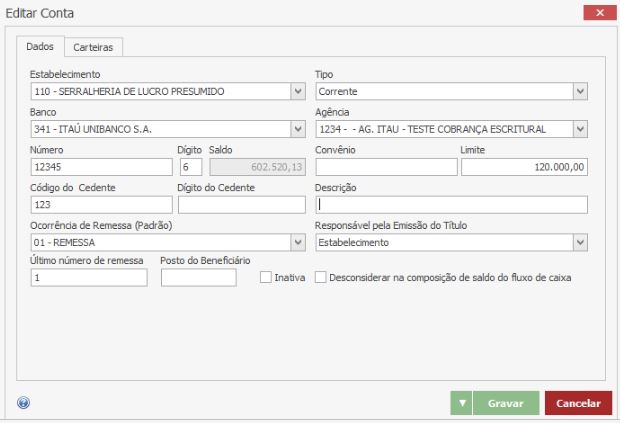
Task: Expand Ocorrência de Remessa dropdown
Action: (297, 242)
